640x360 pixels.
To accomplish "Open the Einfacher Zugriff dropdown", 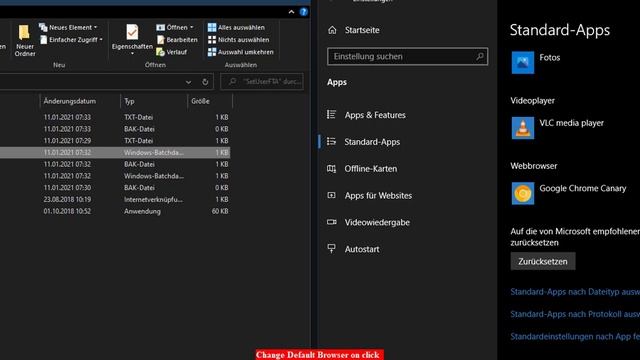I will click(x=71, y=40).
